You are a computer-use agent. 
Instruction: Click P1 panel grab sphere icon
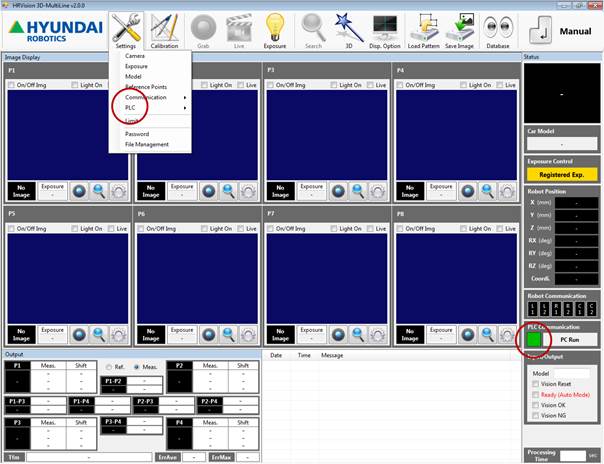tap(79, 191)
